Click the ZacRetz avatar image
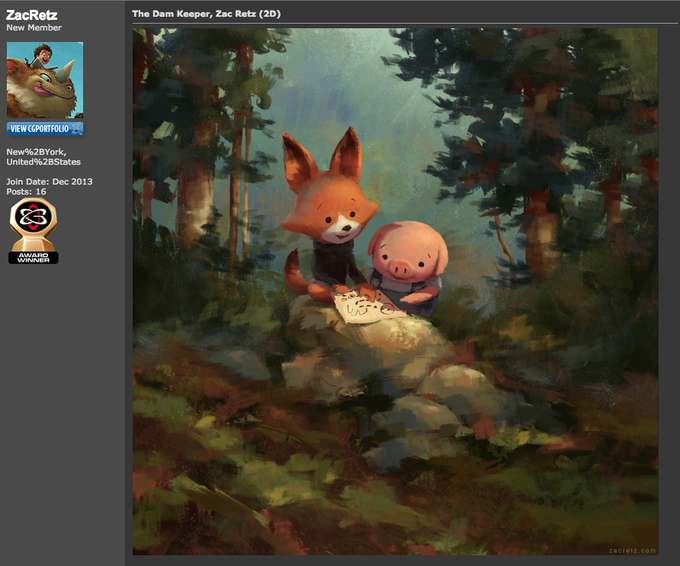680x566 pixels. pos(45,80)
